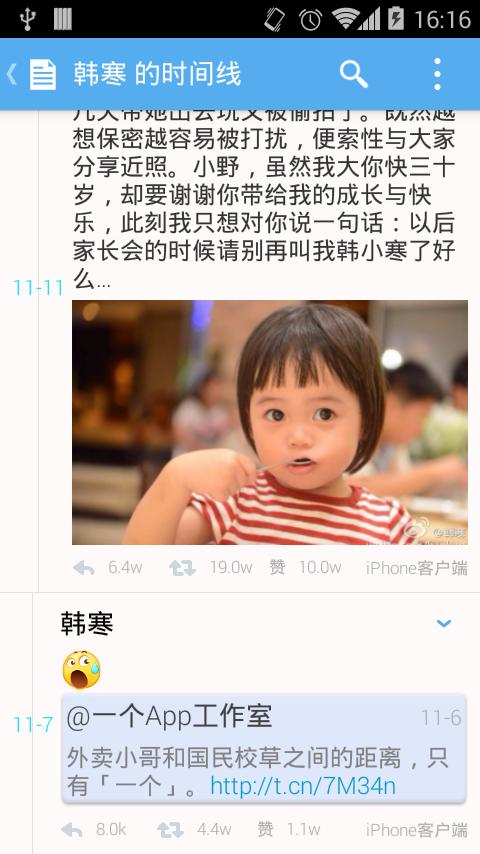The image size is (480, 854).
Task: Expand the chevron menu on 韩寒's post
Action: click(444, 623)
